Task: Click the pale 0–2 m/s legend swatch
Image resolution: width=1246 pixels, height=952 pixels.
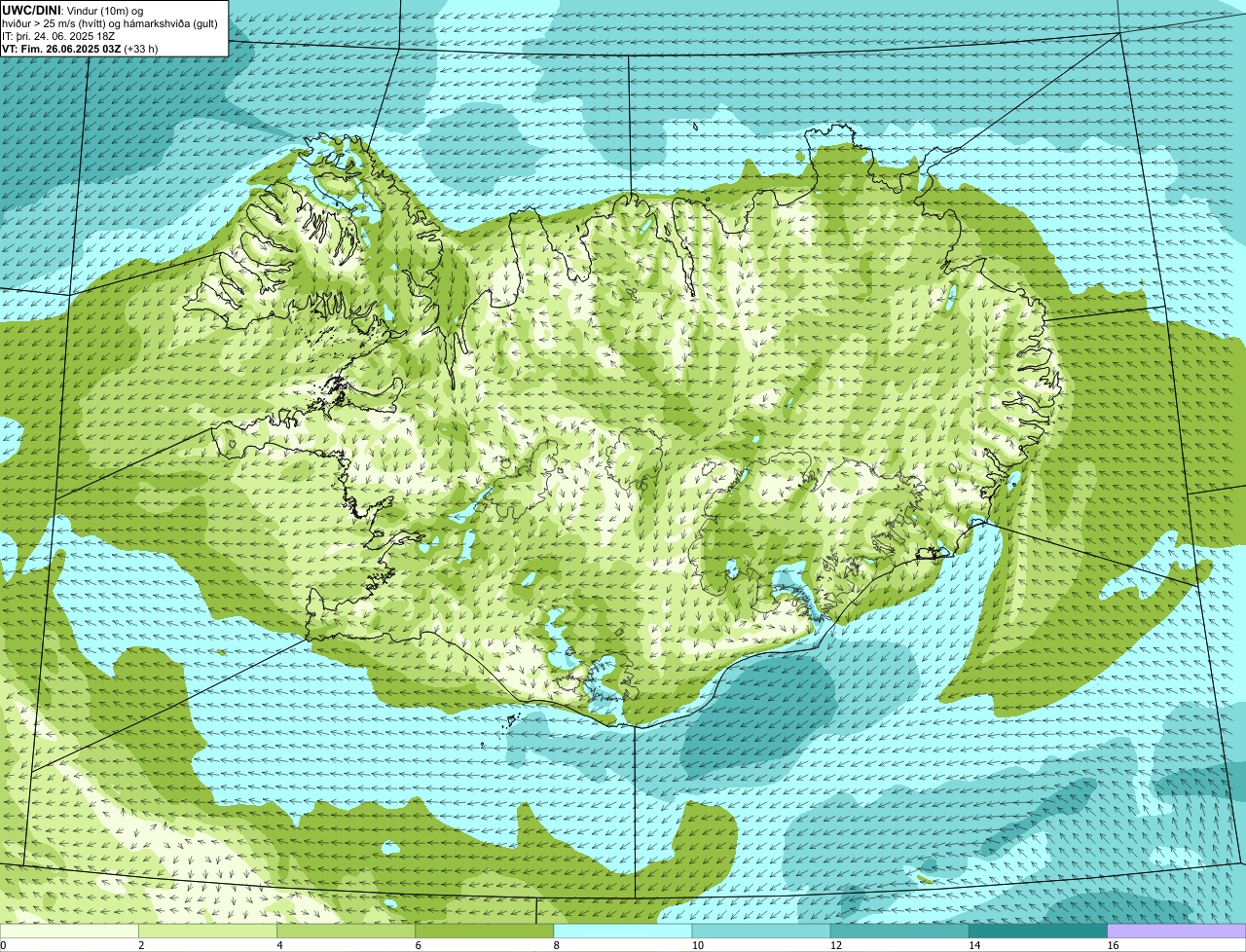Action: click(69, 932)
